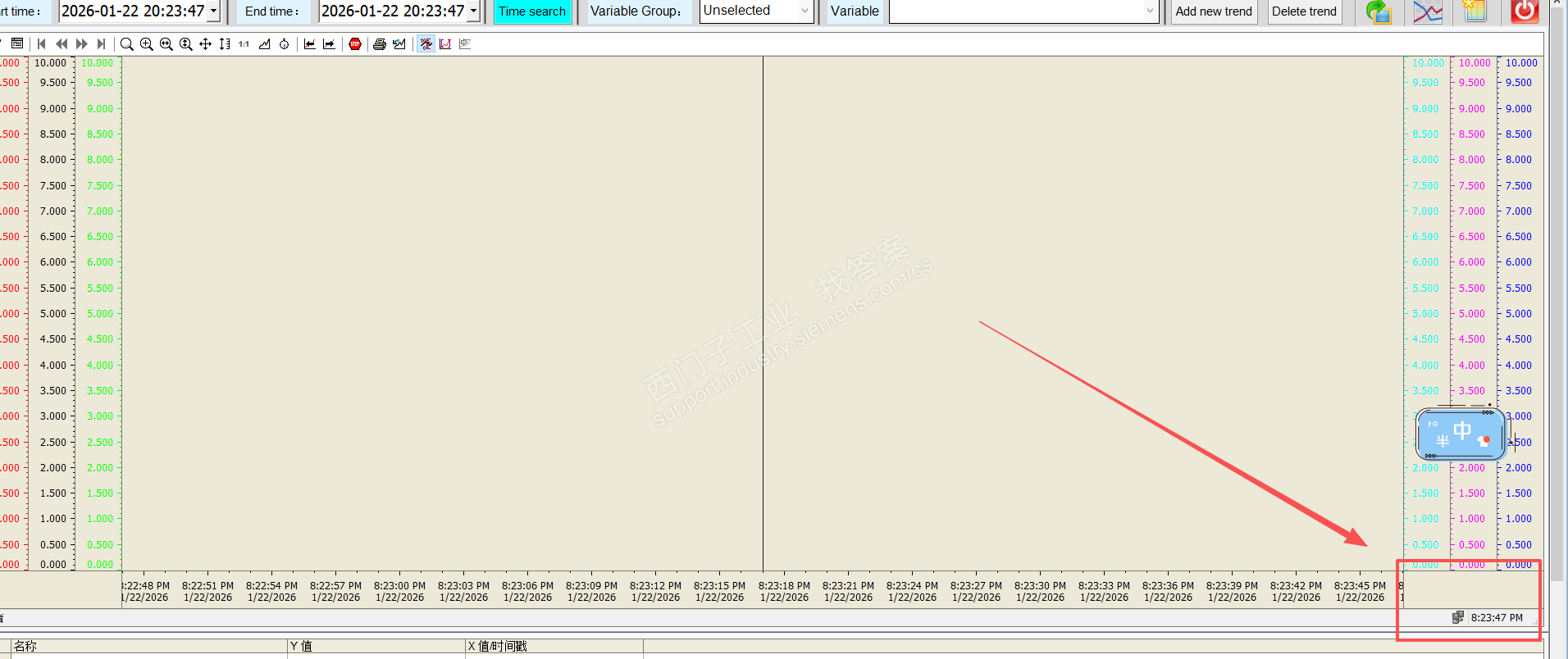This screenshot has width=1568, height=659.
Task: Click the Delete trend button
Action: [x=1304, y=11]
